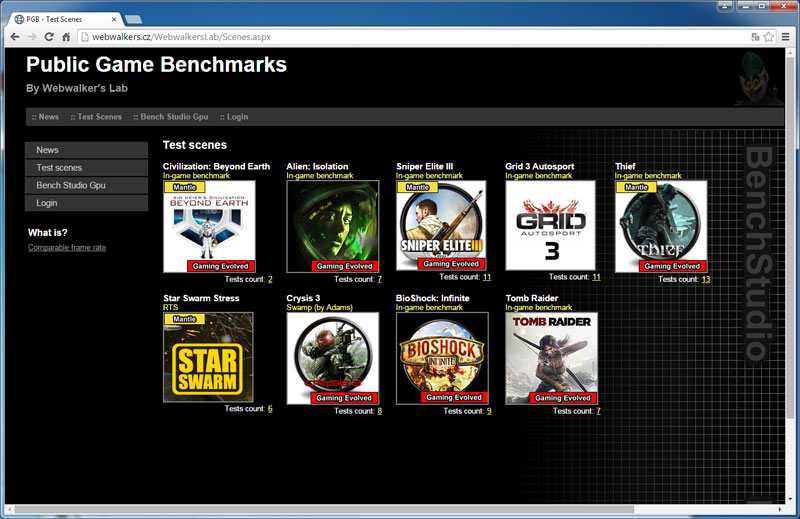Click tests count 8 for Crysis 3

380,411
